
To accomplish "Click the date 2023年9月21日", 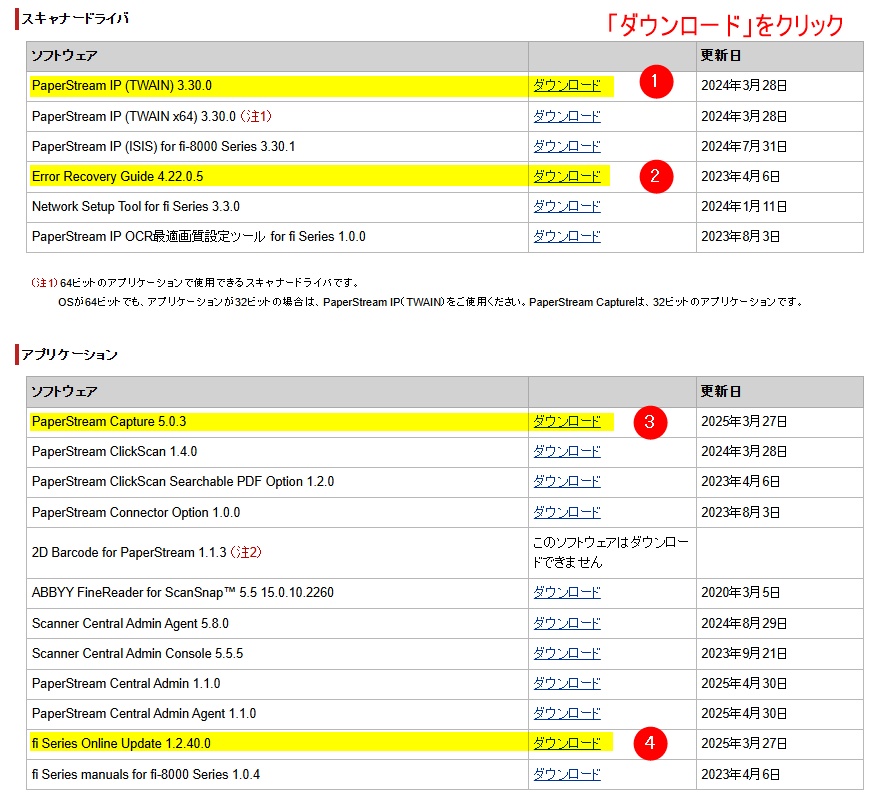I will point(744,653).
